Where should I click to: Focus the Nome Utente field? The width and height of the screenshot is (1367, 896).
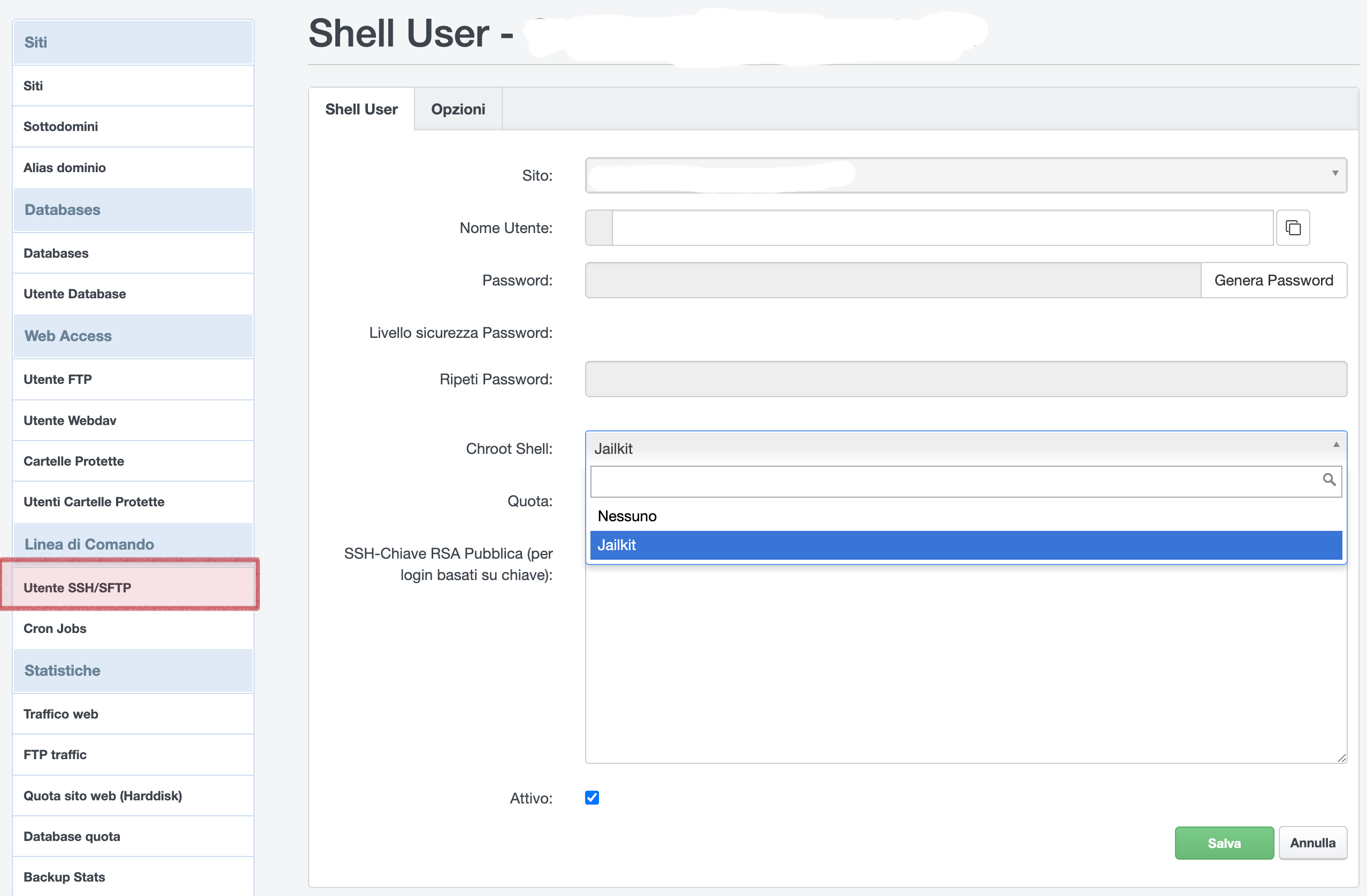pos(942,228)
